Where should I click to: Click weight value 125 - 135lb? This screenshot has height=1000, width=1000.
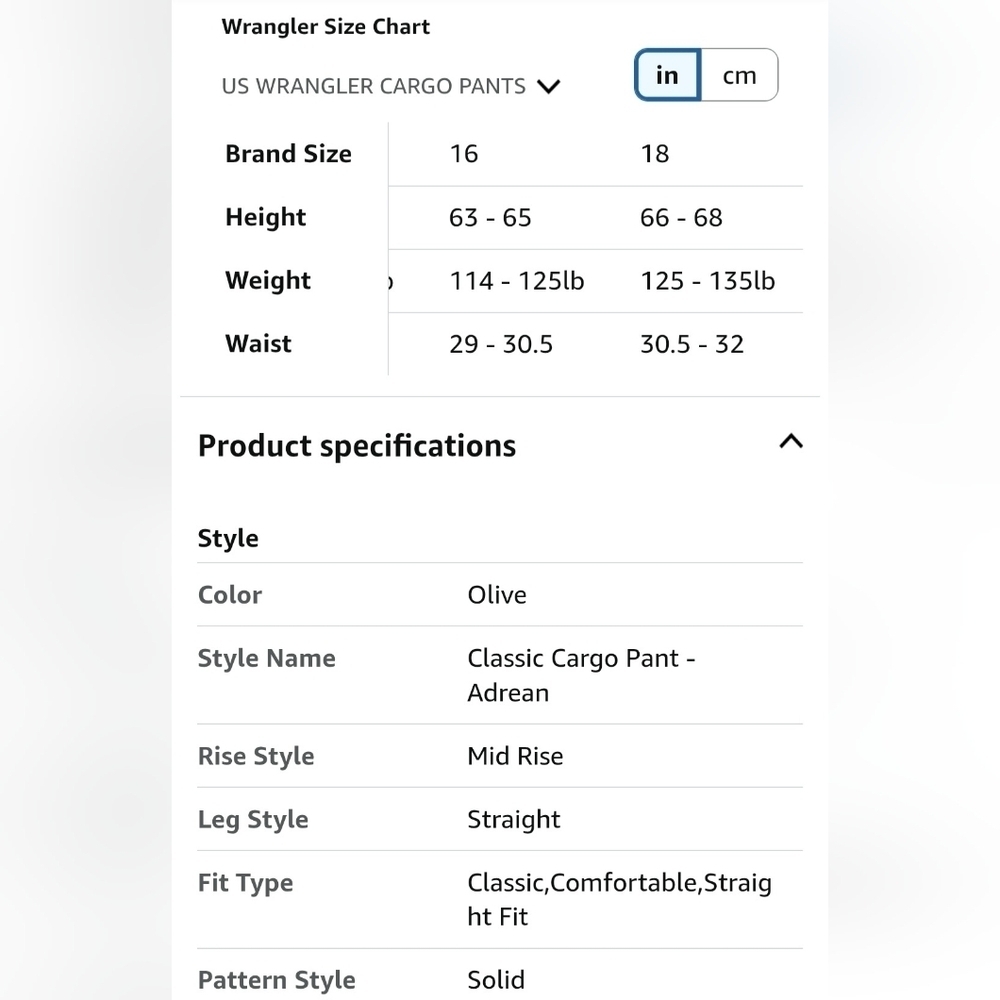coord(707,281)
